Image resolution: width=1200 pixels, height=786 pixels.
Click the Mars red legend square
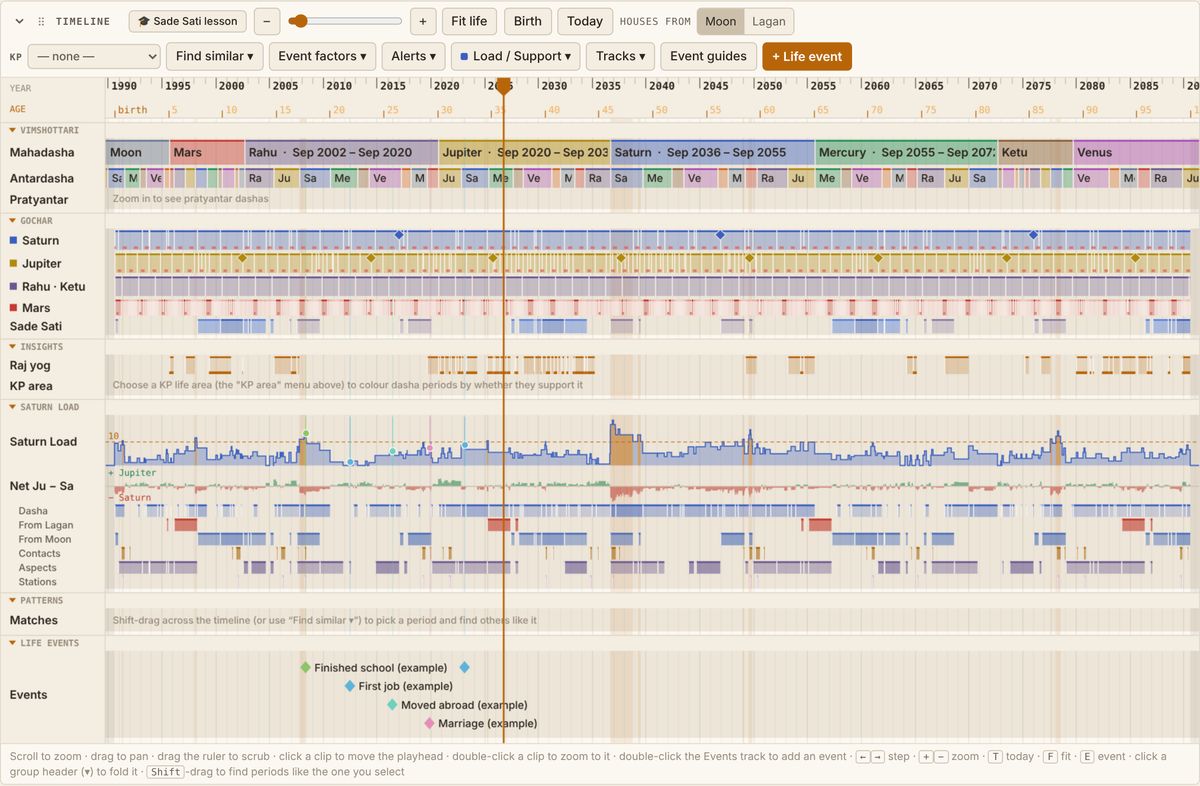coord(13,309)
